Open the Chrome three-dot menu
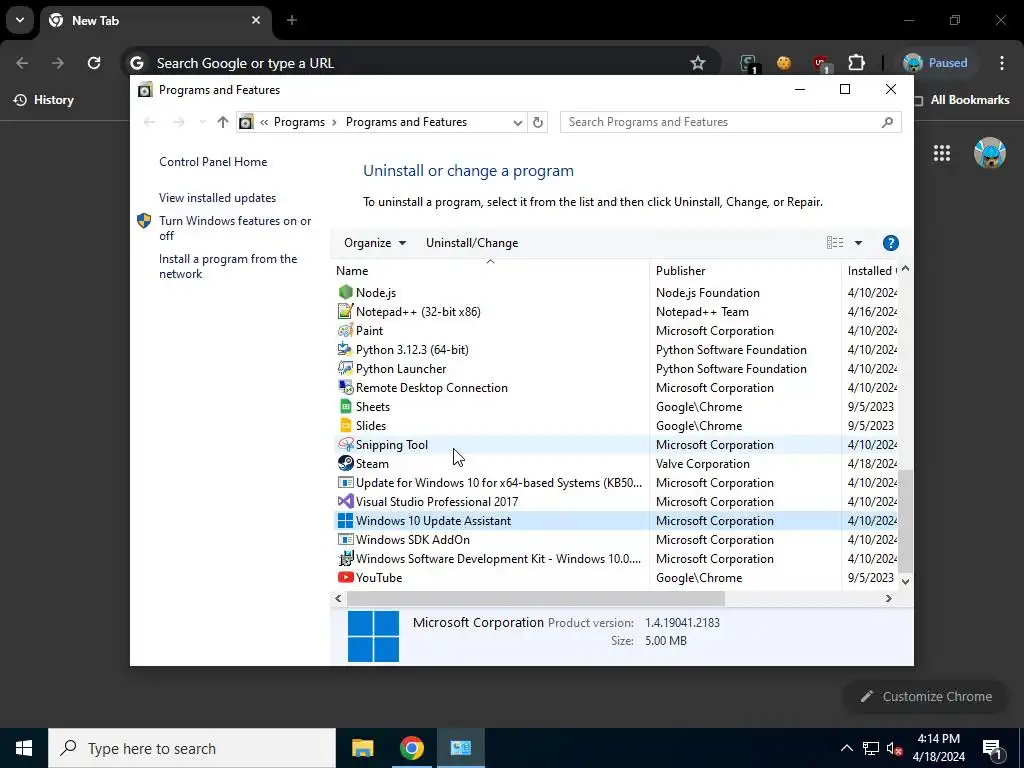Image resolution: width=1024 pixels, height=768 pixels. tap(1002, 63)
